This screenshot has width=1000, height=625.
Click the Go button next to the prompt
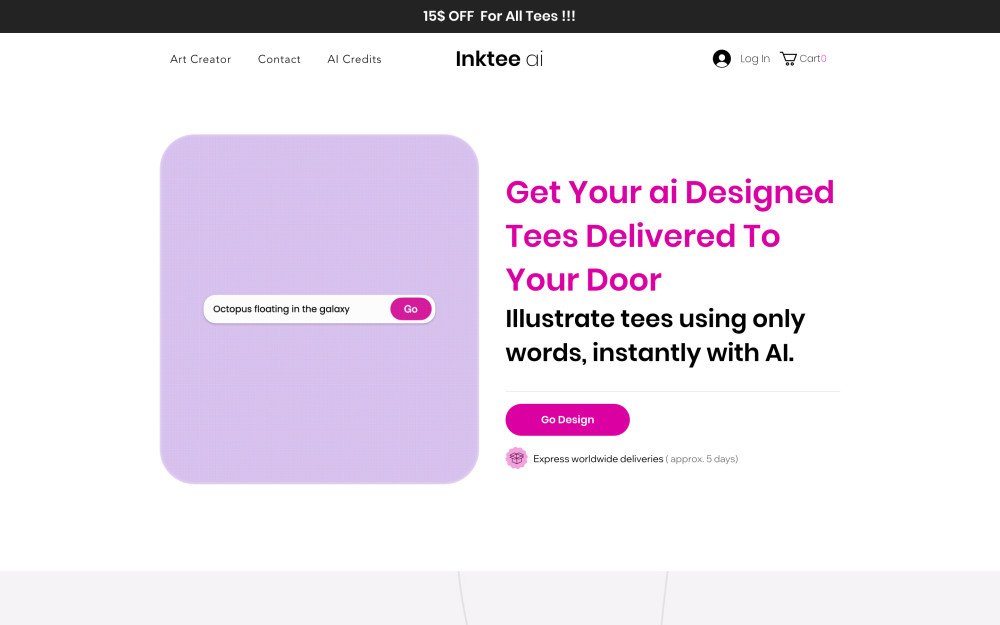pos(410,309)
